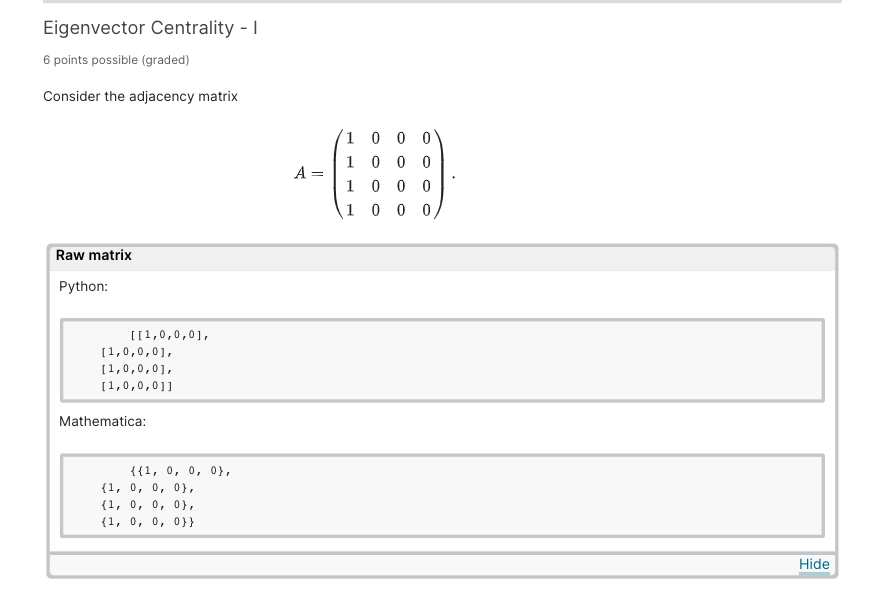Click first row of Python matrix code
Screen dimensions: 890x594
167,334
